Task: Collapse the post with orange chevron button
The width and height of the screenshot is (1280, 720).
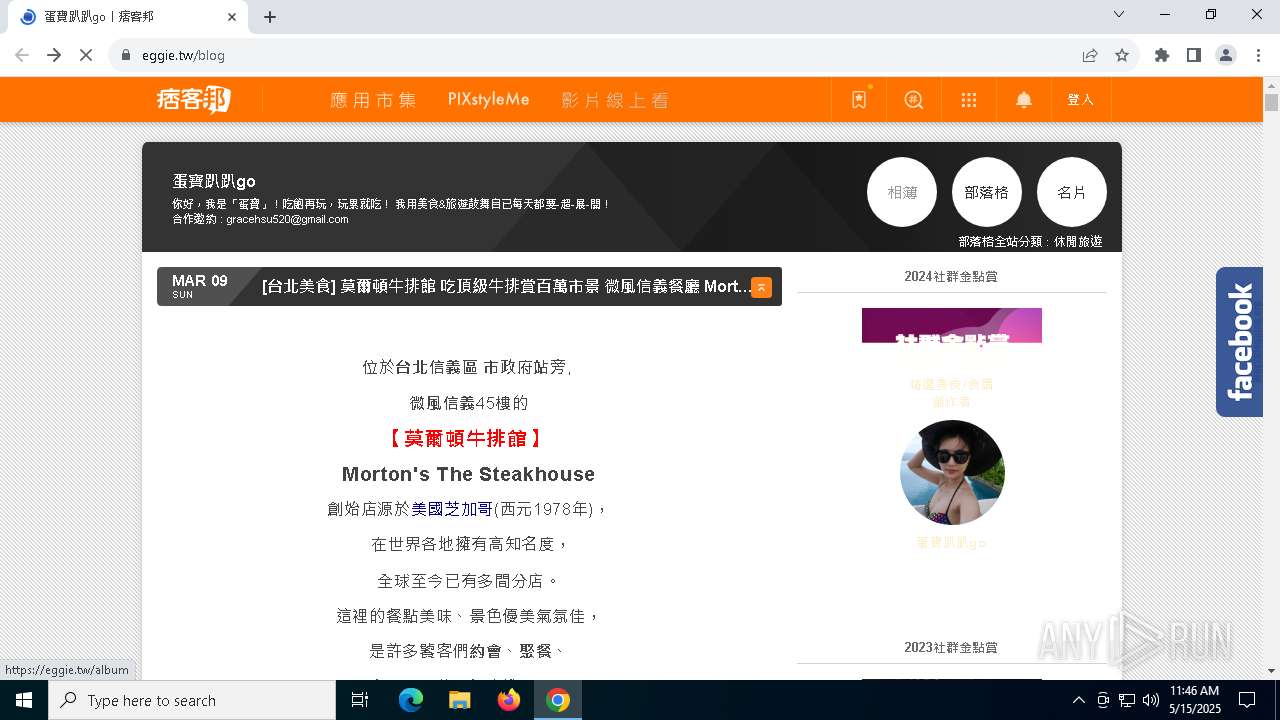Action: pyautogui.click(x=761, y=287)
